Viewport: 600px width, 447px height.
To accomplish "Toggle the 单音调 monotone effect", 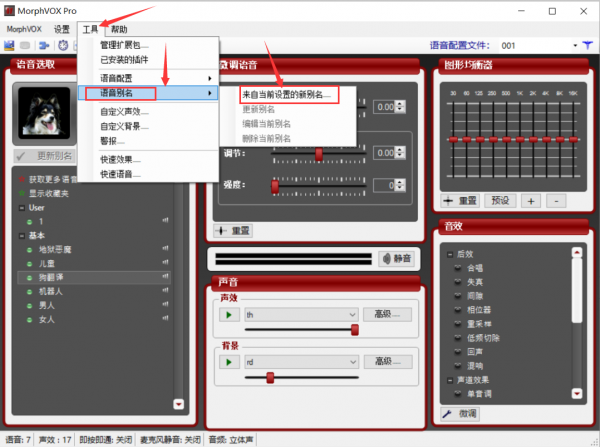I will 458,394.
